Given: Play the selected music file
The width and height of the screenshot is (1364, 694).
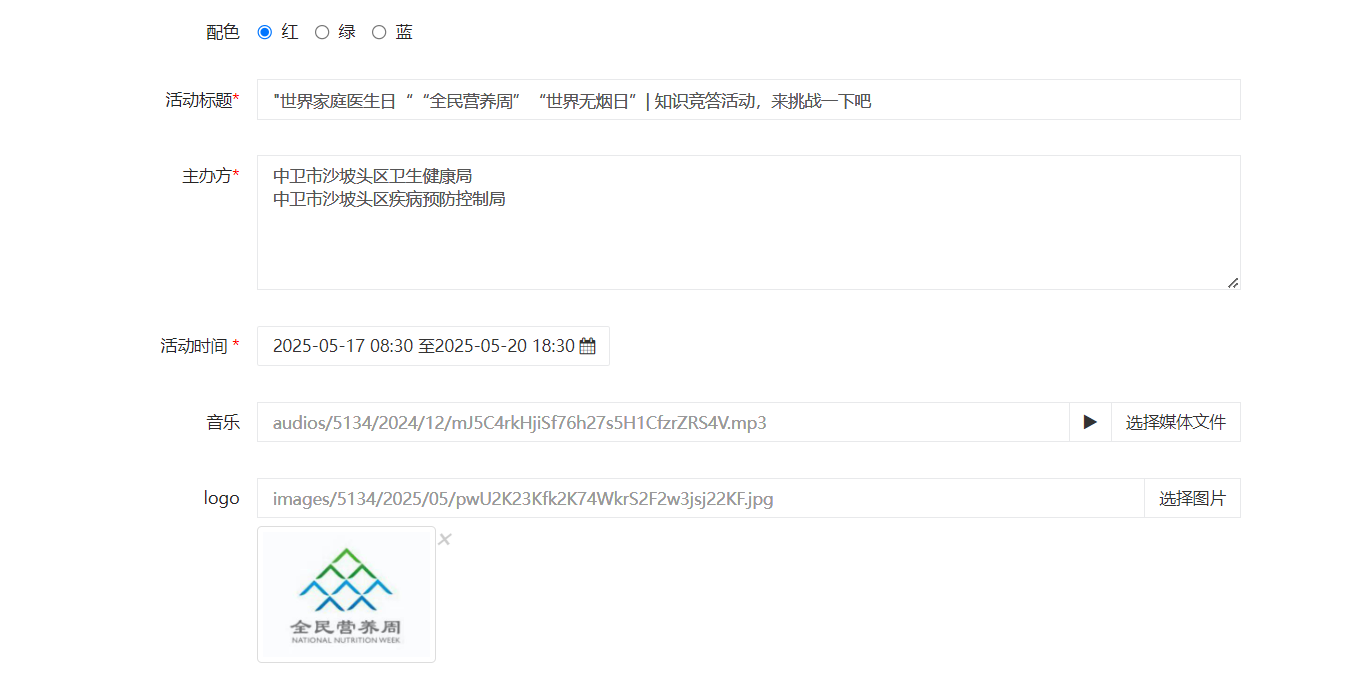Looking at the screenshot, I should tap(1090, 422).
